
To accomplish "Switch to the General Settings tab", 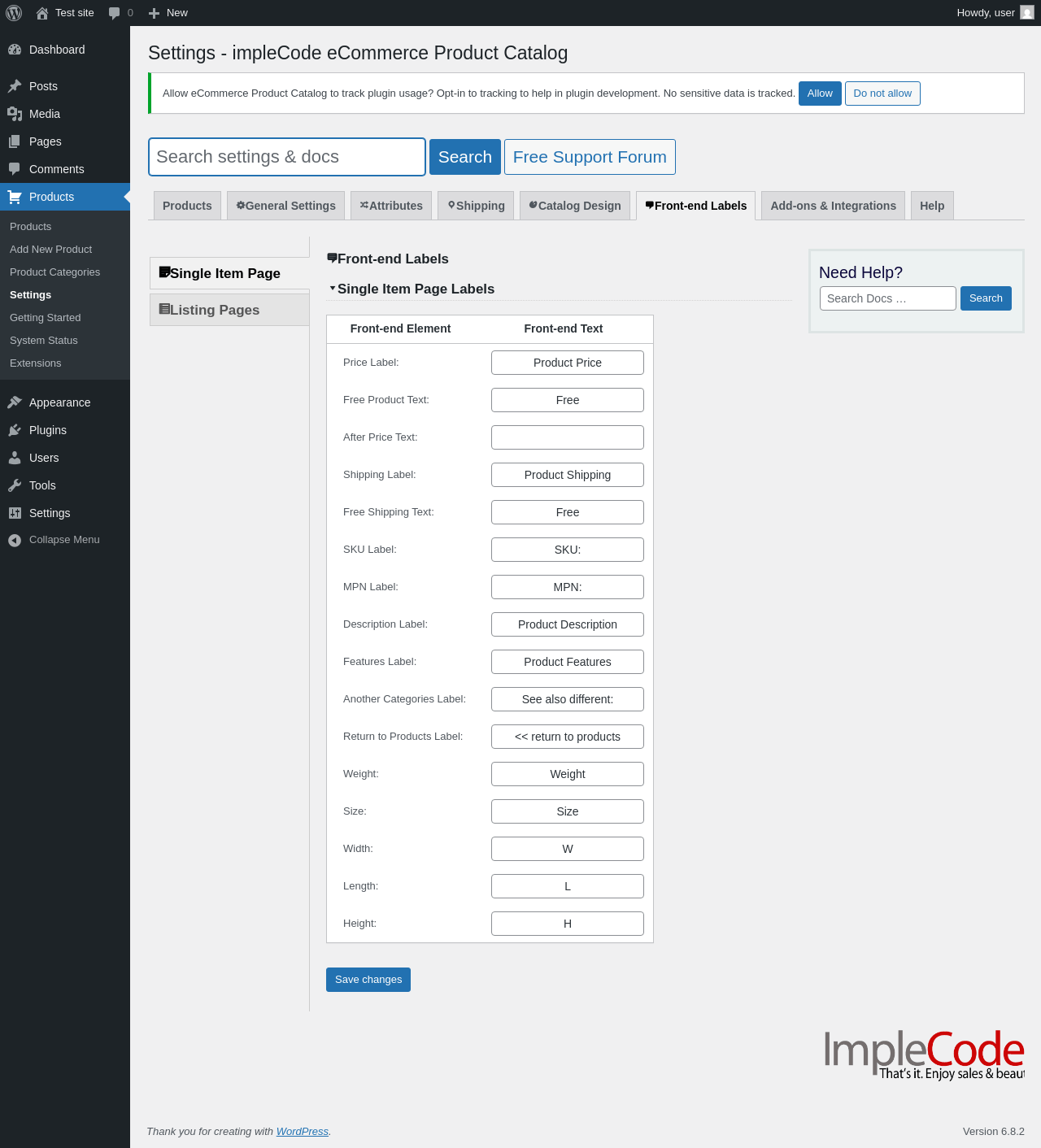I will 286,206.
